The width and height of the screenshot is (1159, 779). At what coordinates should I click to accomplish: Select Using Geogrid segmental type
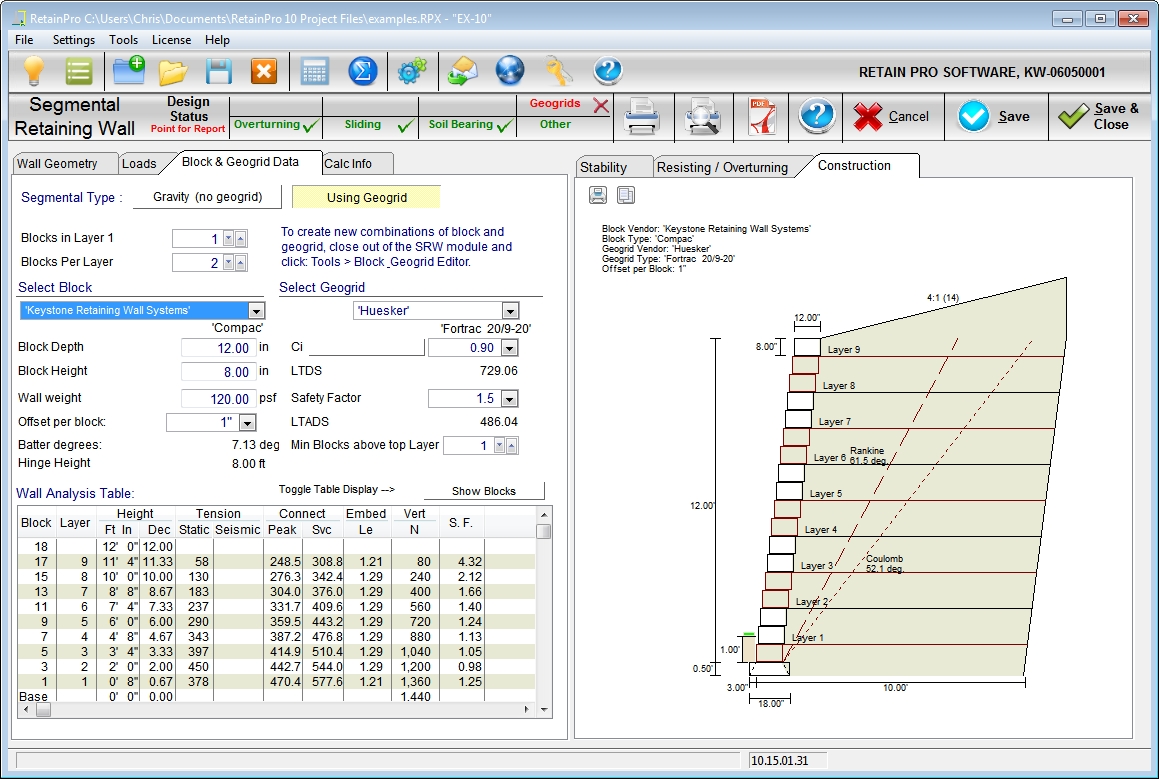(366, 197)
